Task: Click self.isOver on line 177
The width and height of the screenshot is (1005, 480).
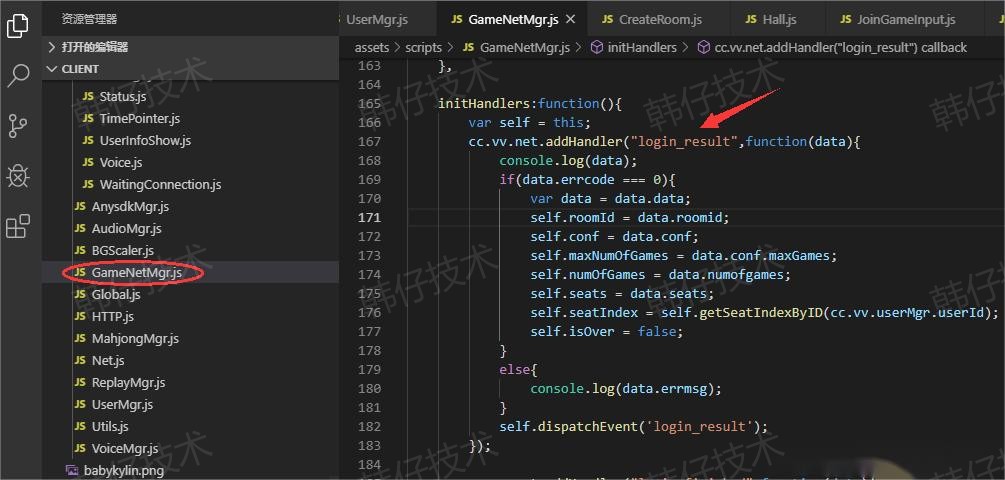Action: pos(572,331)
